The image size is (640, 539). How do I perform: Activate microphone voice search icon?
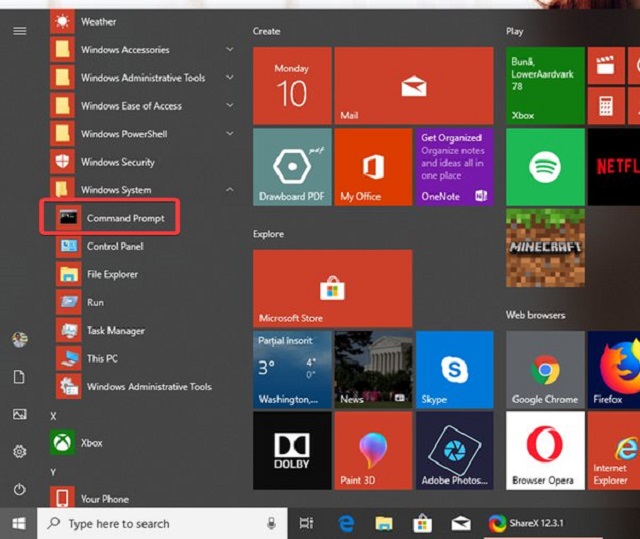pos(271,523)
